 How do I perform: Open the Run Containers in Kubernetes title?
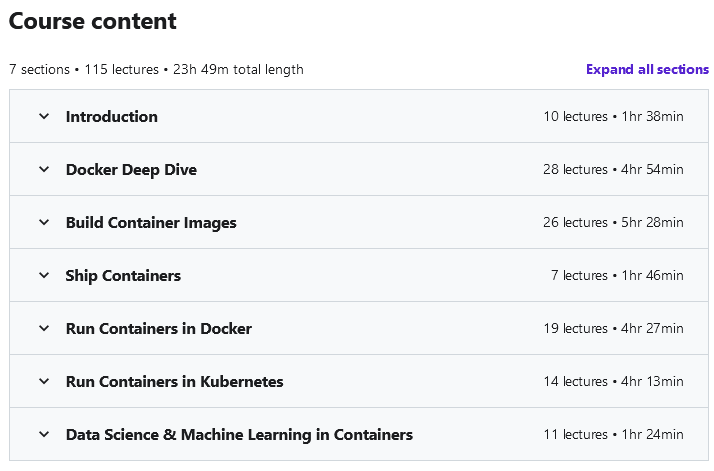tap(175, 381)
